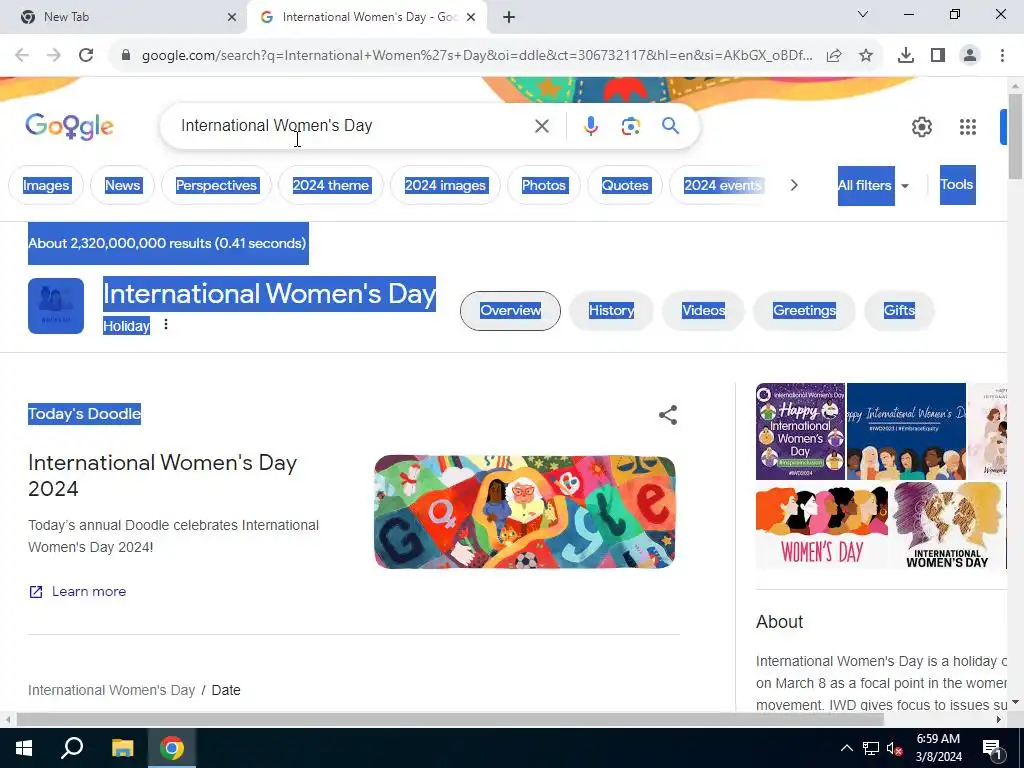Toggle the Chrome side panel
1024x768 pixels.
[938, 56]
